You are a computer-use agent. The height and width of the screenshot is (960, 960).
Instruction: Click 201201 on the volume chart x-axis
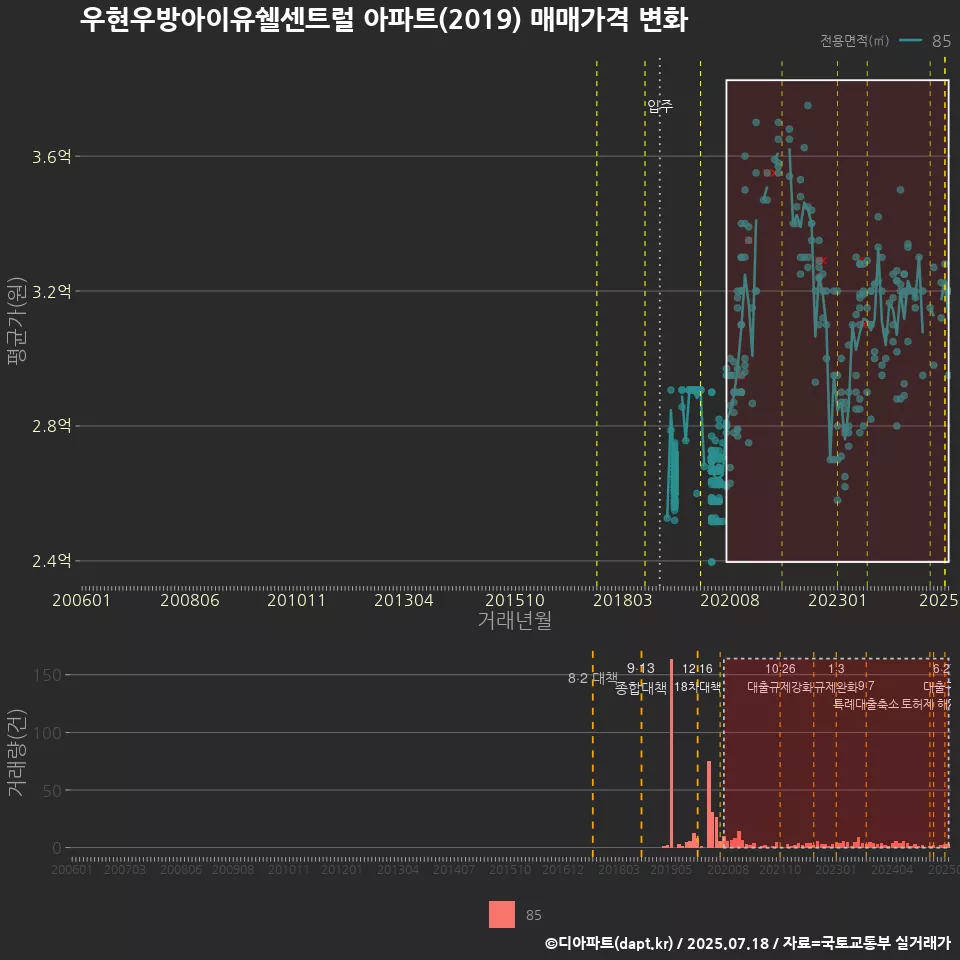coord(342,869)
